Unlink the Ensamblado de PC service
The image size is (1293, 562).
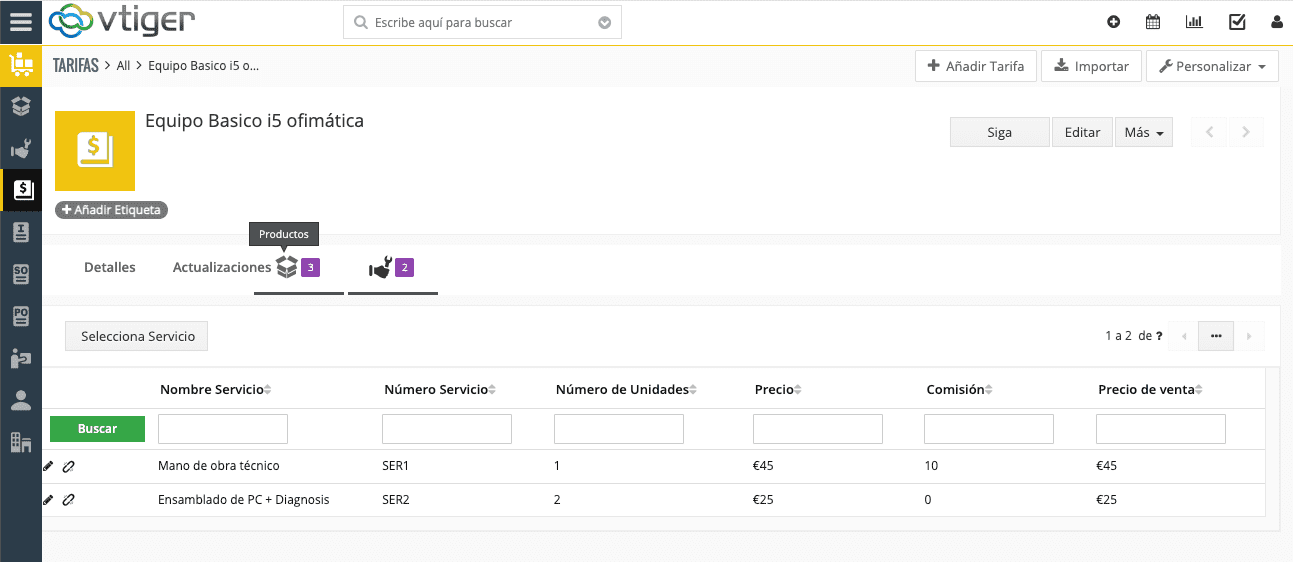click(x=68, y=500)
